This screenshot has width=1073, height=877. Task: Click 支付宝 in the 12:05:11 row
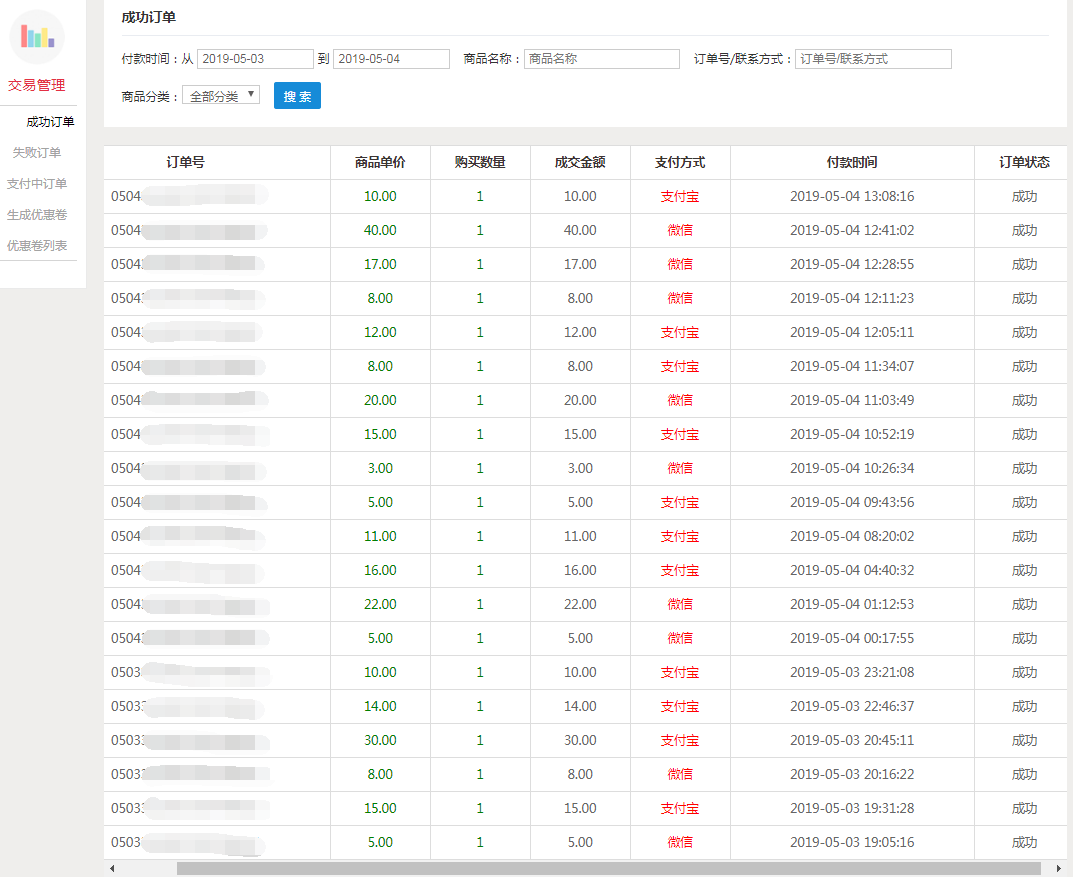click(x=680, y=332)
